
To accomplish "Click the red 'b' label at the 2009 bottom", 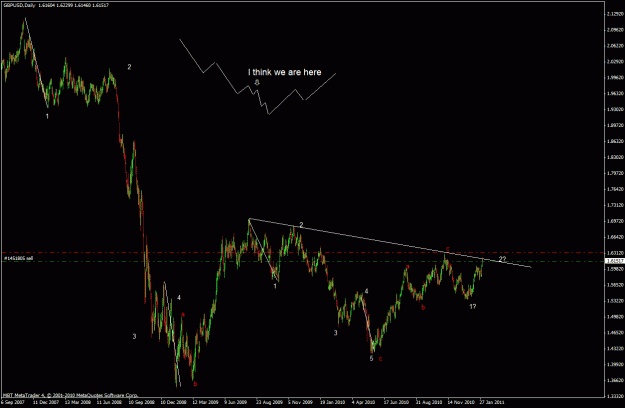I will [195, 384].
